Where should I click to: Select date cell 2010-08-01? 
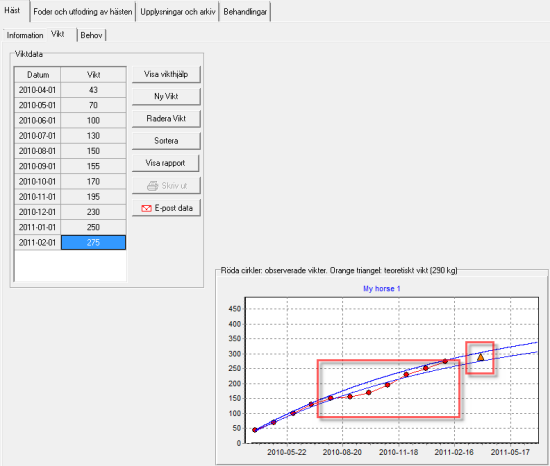click(x=38, y=151)
